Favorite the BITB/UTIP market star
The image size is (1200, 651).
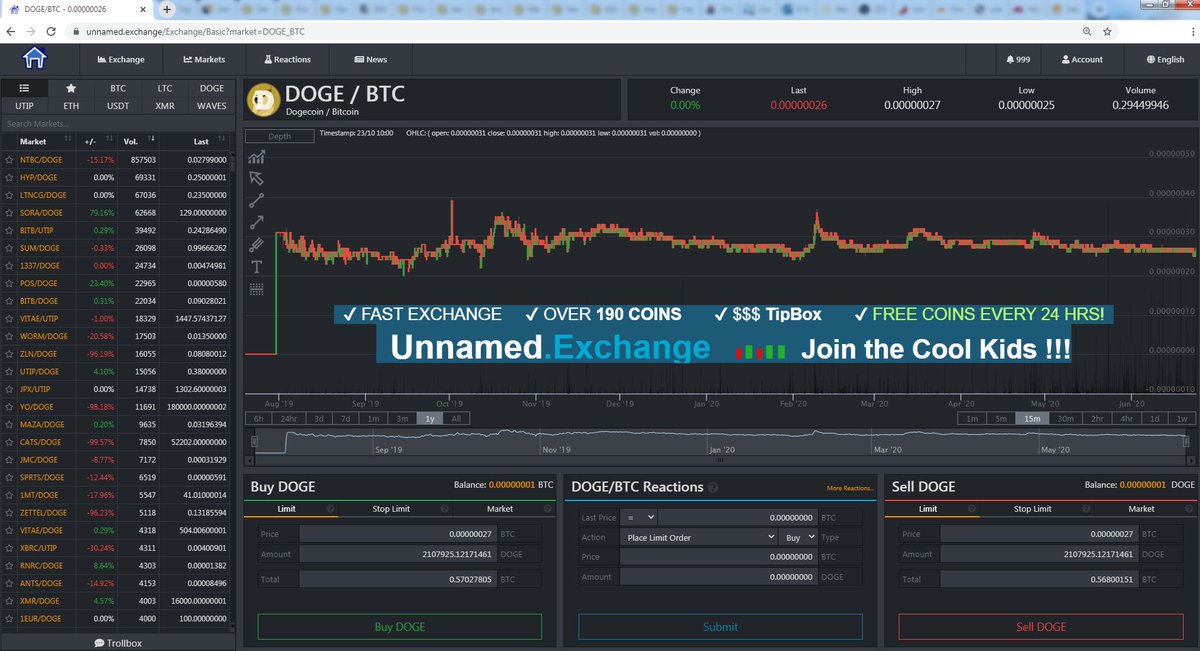tap(9, 230)
